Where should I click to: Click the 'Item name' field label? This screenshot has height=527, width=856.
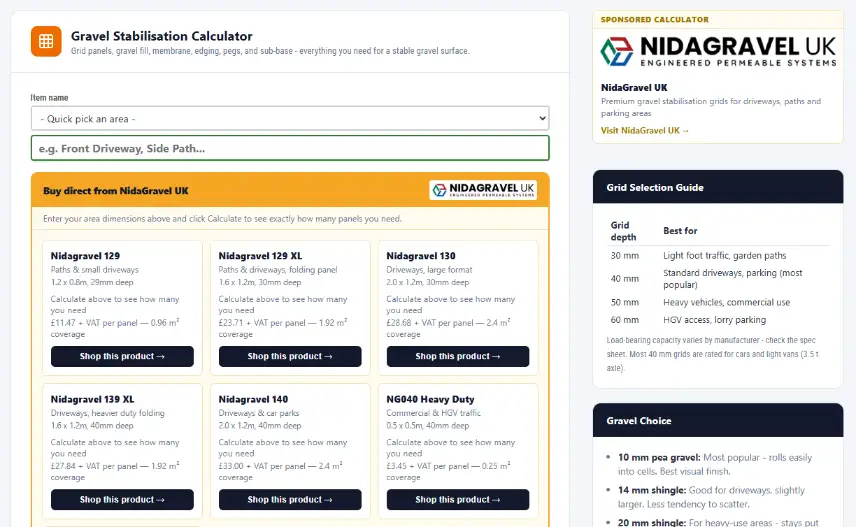coord(49,98)
